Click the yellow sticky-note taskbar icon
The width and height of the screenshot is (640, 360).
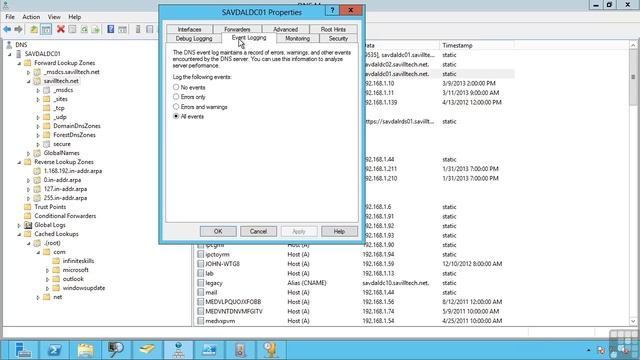[147, 350]
